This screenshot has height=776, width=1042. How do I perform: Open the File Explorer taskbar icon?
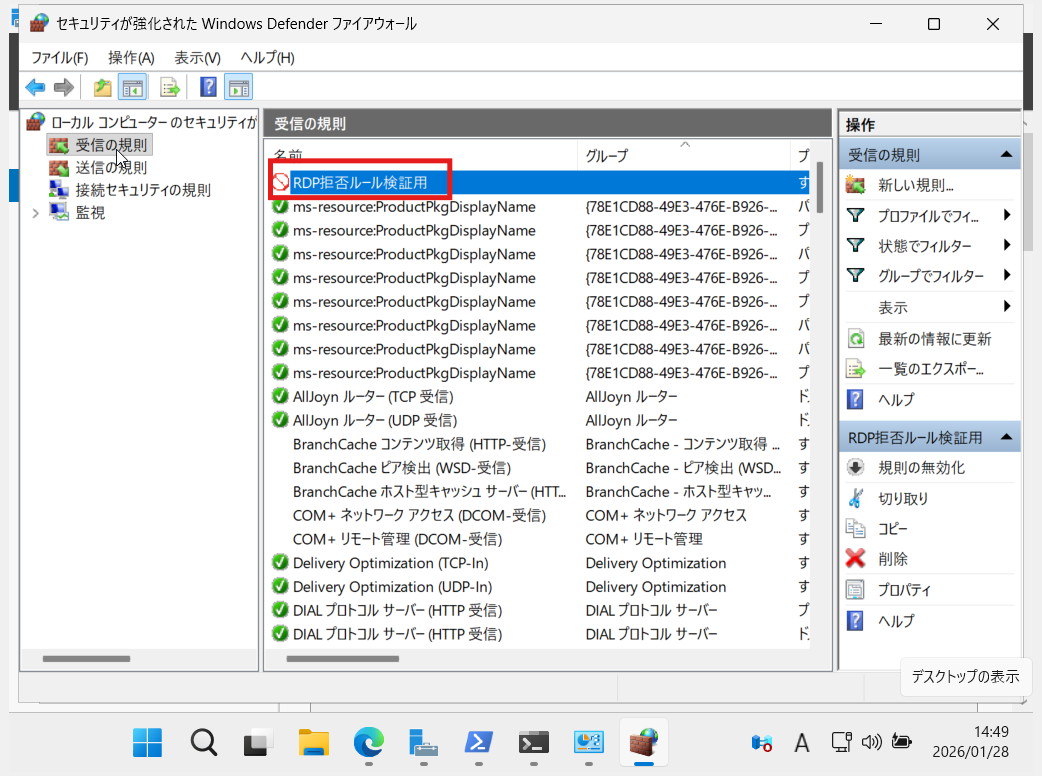coord(314,742)
